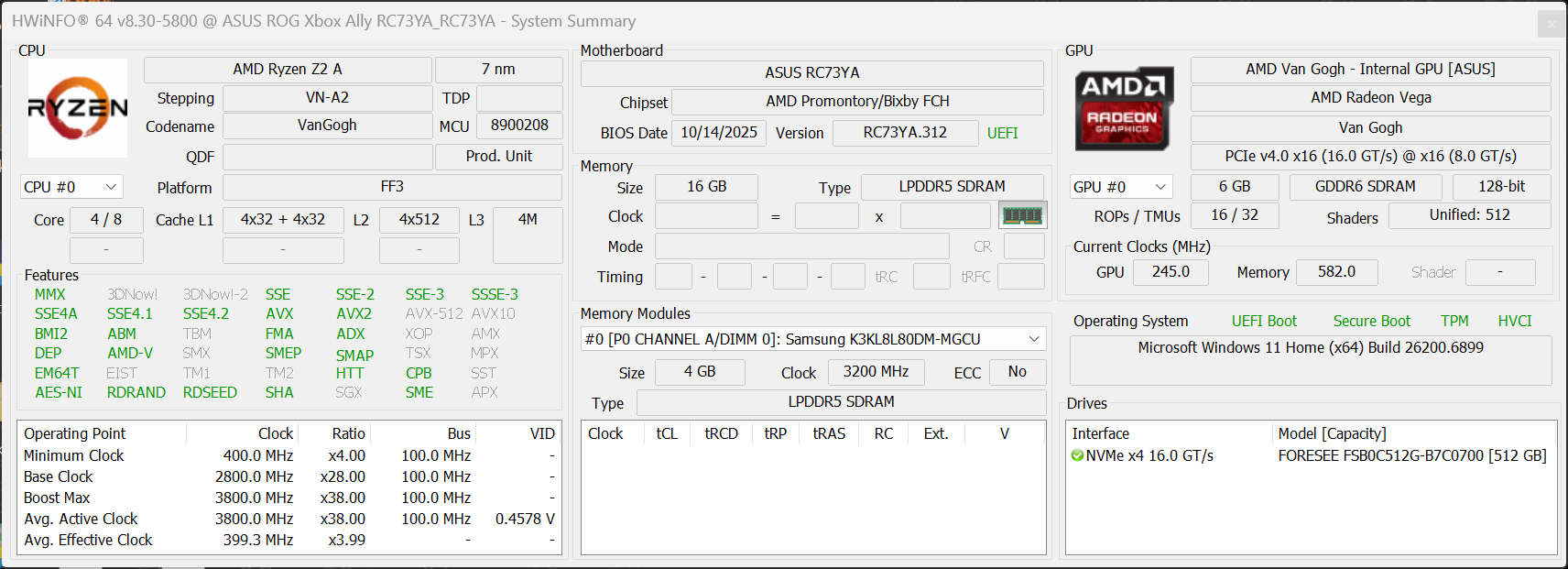Click the AMD Radeon Graphics logo
Image resolution: width=1568 pixels, height=569 pixels.
[x=1124, y=108]
